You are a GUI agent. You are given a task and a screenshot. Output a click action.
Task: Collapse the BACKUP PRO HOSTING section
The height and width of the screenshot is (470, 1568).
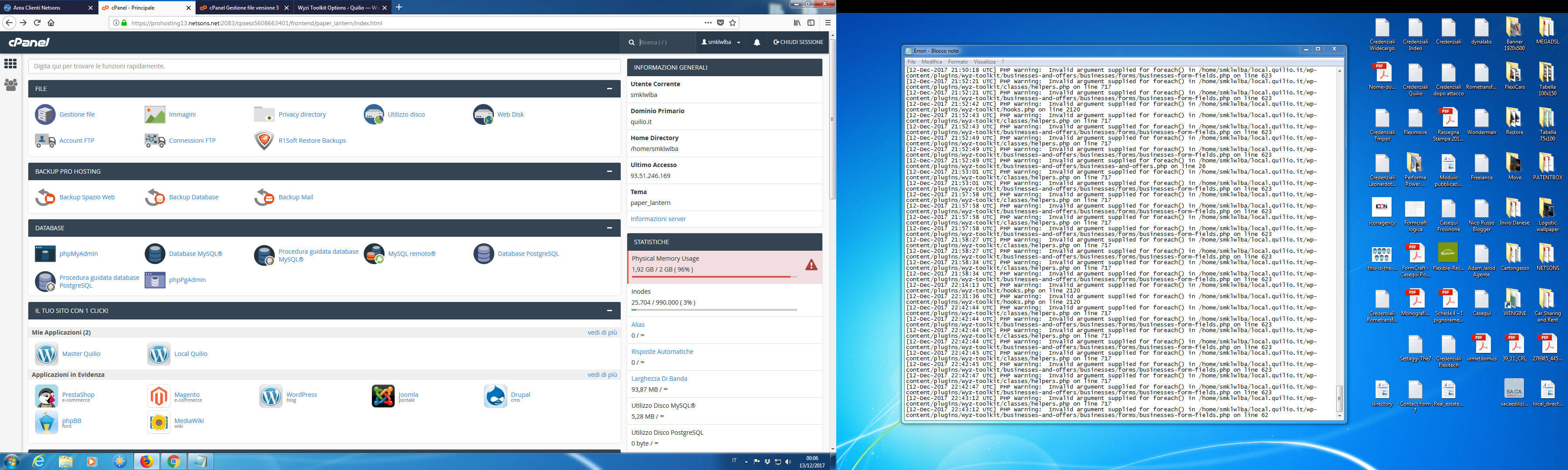pyautogui.click(x=609, y=171)
